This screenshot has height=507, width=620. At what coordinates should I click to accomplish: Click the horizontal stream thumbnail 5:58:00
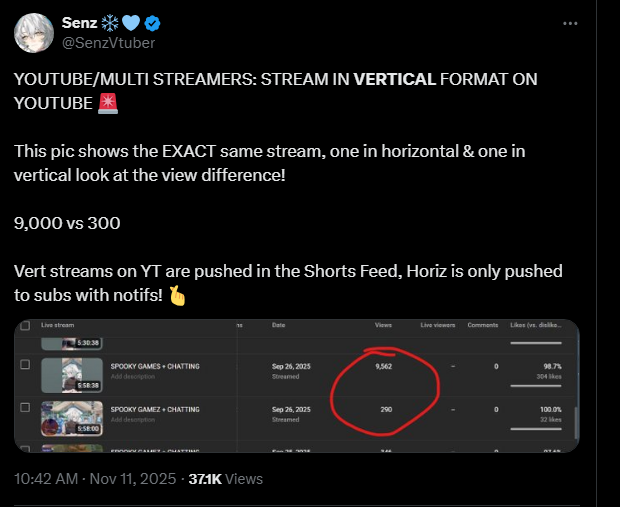tap(72, 418)
